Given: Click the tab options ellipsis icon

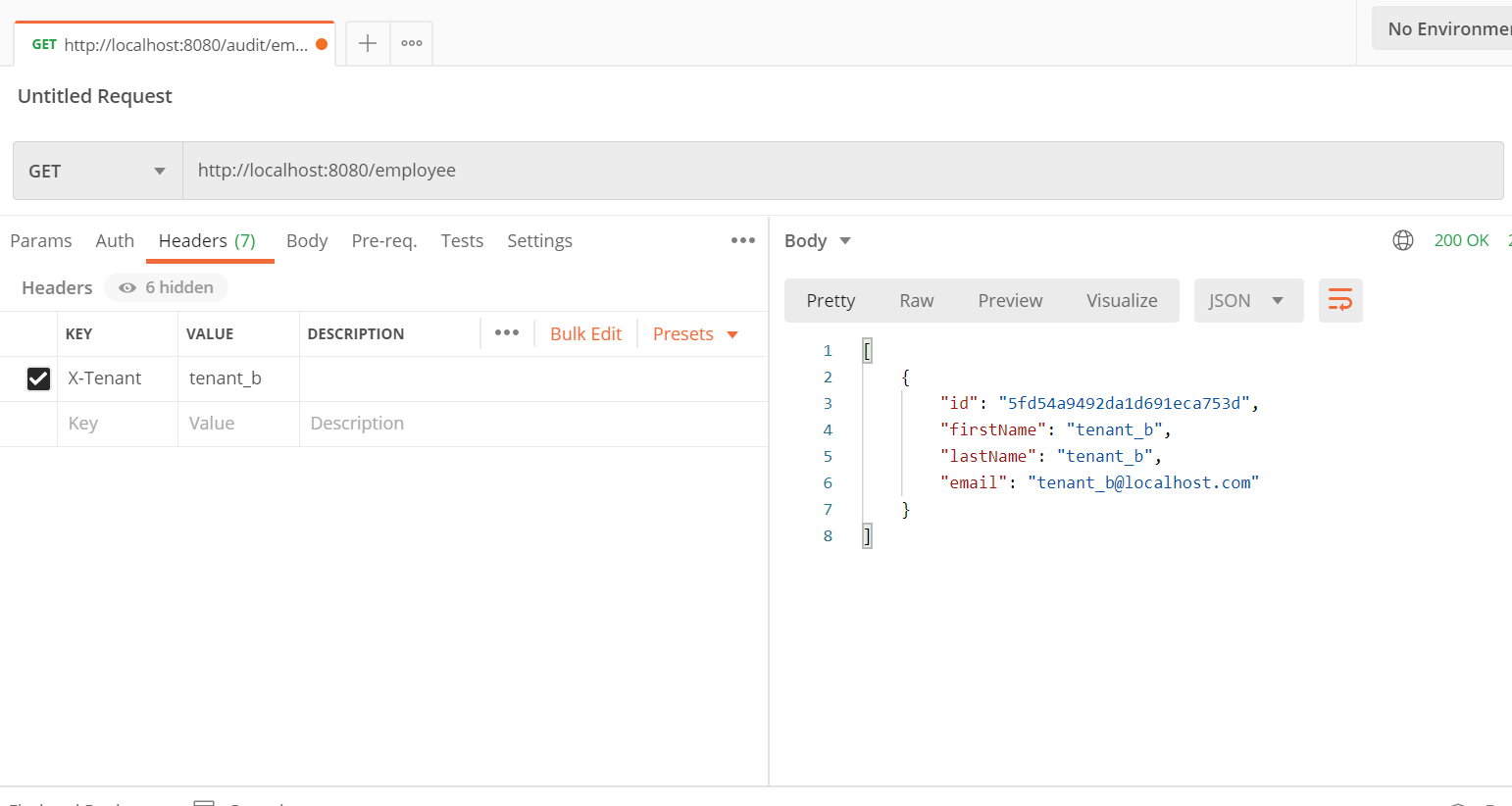Looking at the screenshot, I should click(412, 43).
